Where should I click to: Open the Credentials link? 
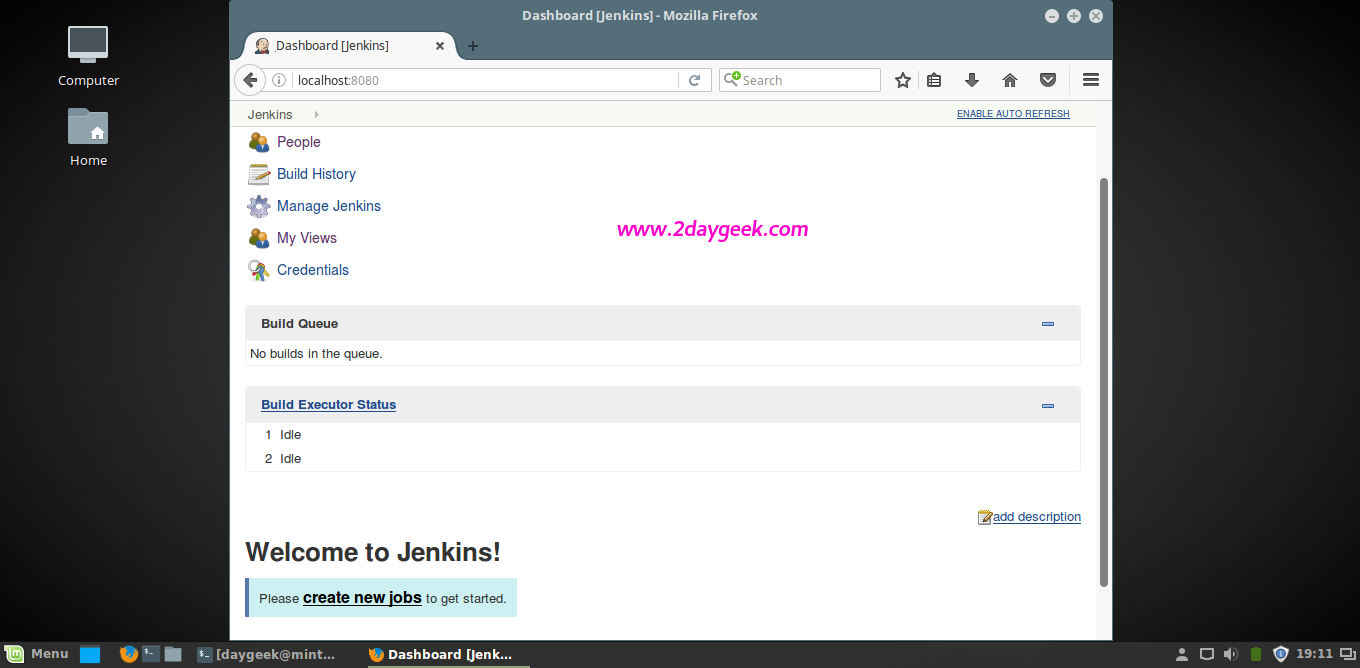coord(313,270)
